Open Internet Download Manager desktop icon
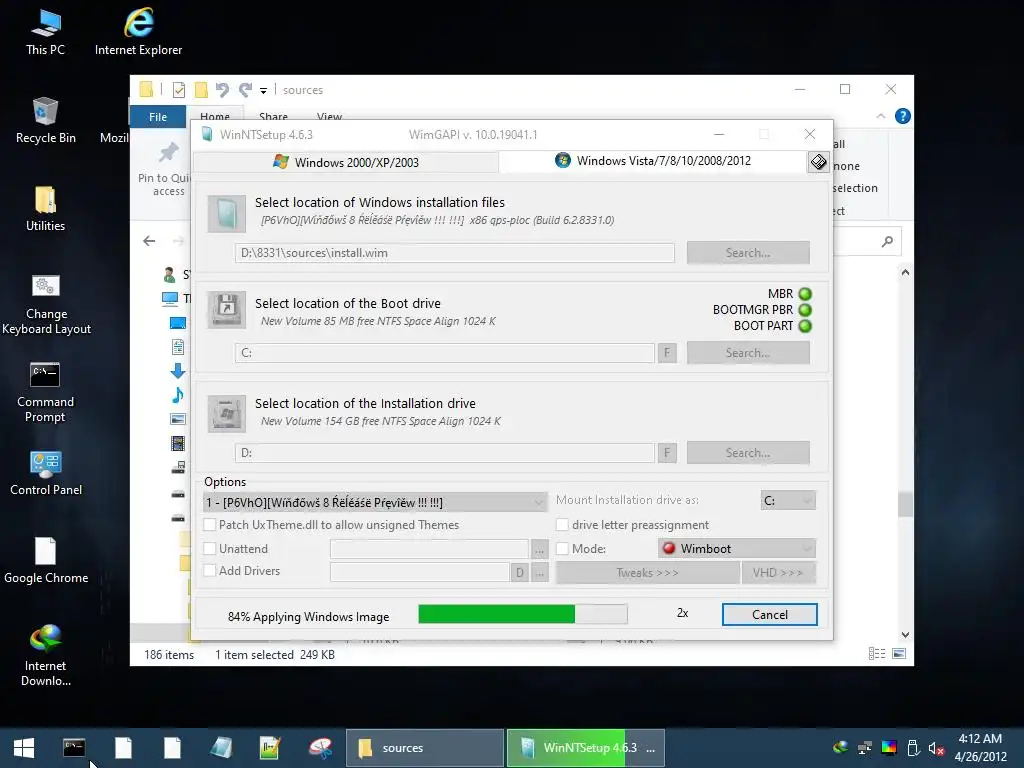 pyautogui.click(x=46, y=655)
